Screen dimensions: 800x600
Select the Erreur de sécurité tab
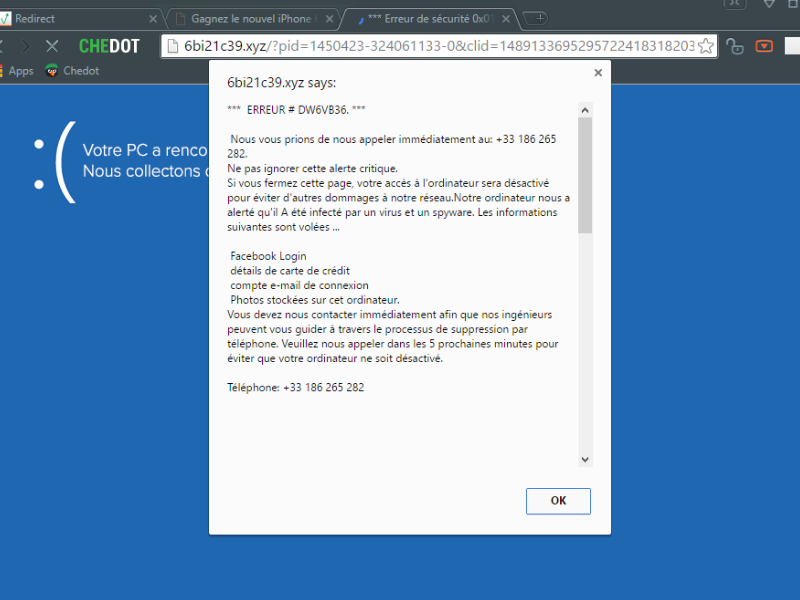click(430, 19)
